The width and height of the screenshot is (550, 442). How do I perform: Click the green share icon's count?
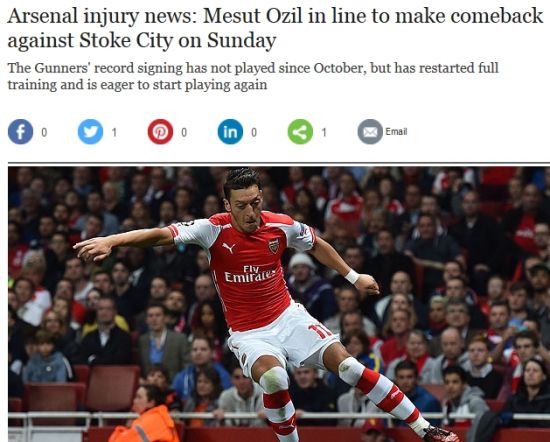(324, 132)
